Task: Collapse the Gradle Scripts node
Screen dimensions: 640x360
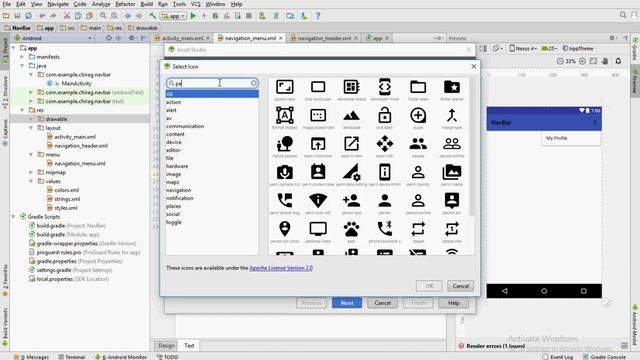Action: point(13,217)
